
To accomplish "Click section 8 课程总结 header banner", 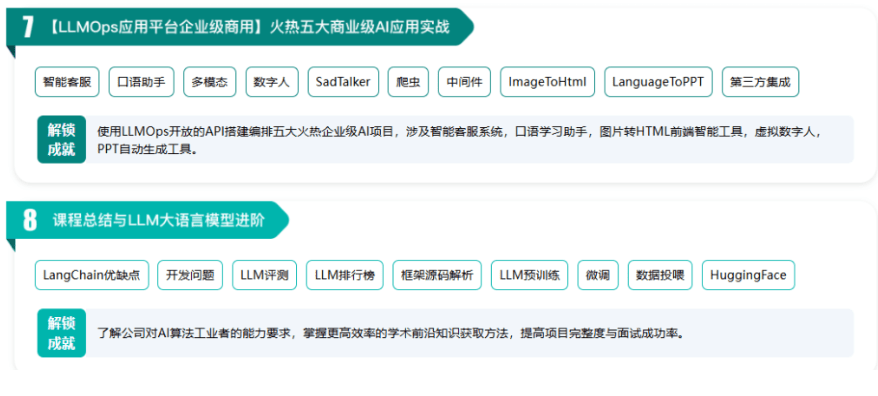I will pos(148,220).
